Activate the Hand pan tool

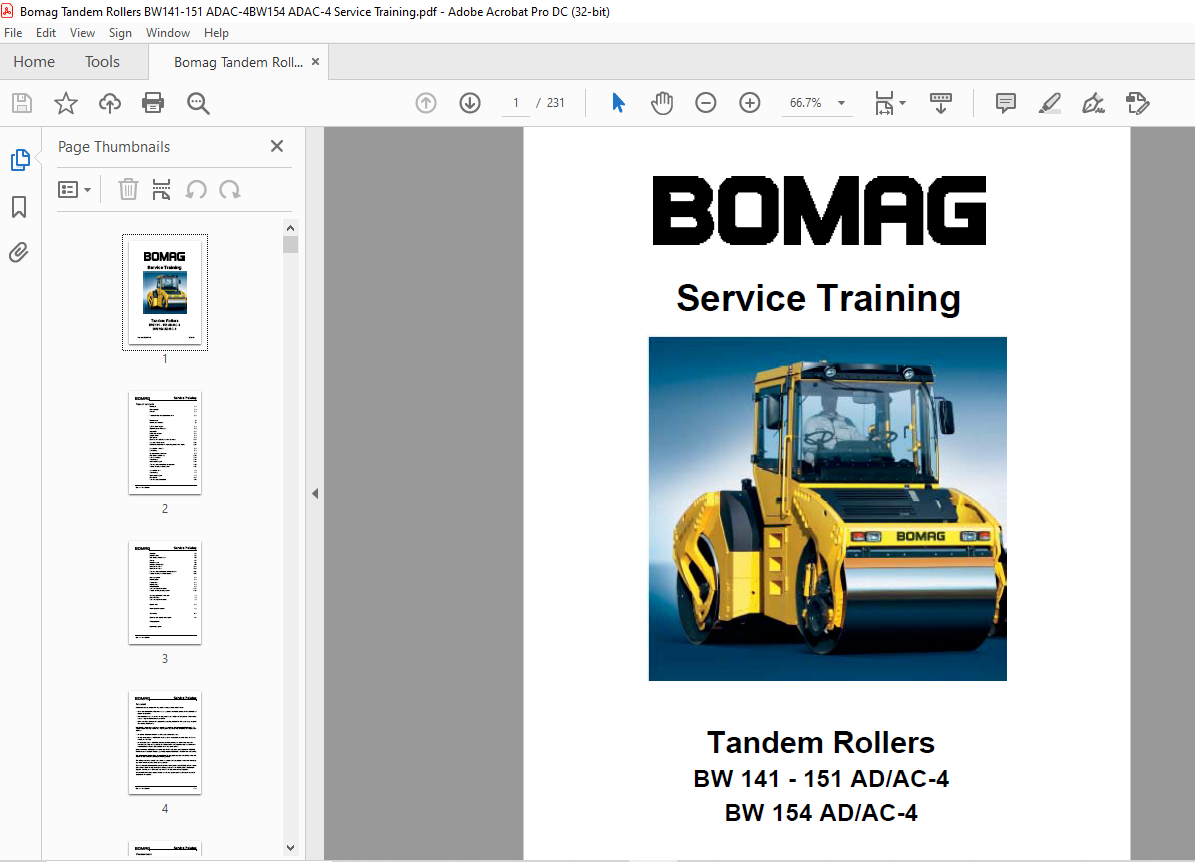[x=662, y=103]
